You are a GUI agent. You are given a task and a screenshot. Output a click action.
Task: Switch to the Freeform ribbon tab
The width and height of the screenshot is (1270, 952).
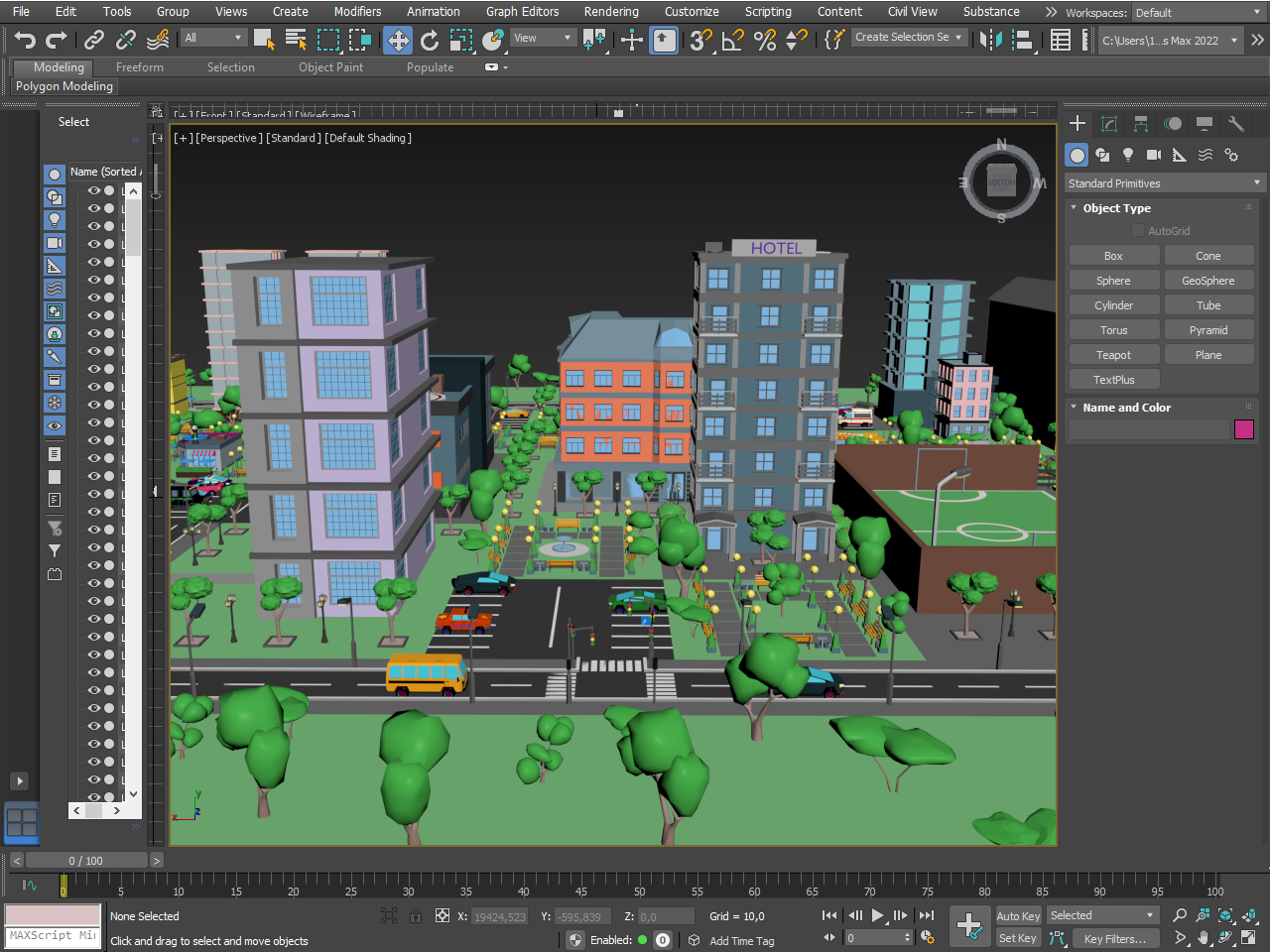139,67
